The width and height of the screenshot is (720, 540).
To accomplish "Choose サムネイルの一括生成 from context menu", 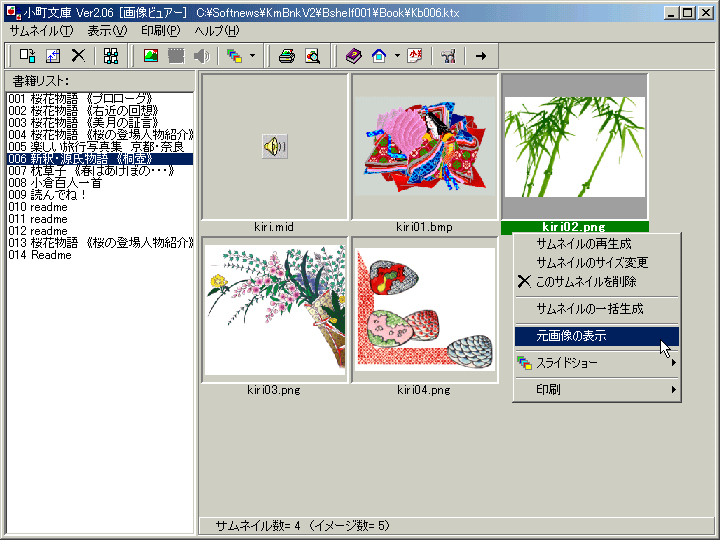I will [596, 309].
